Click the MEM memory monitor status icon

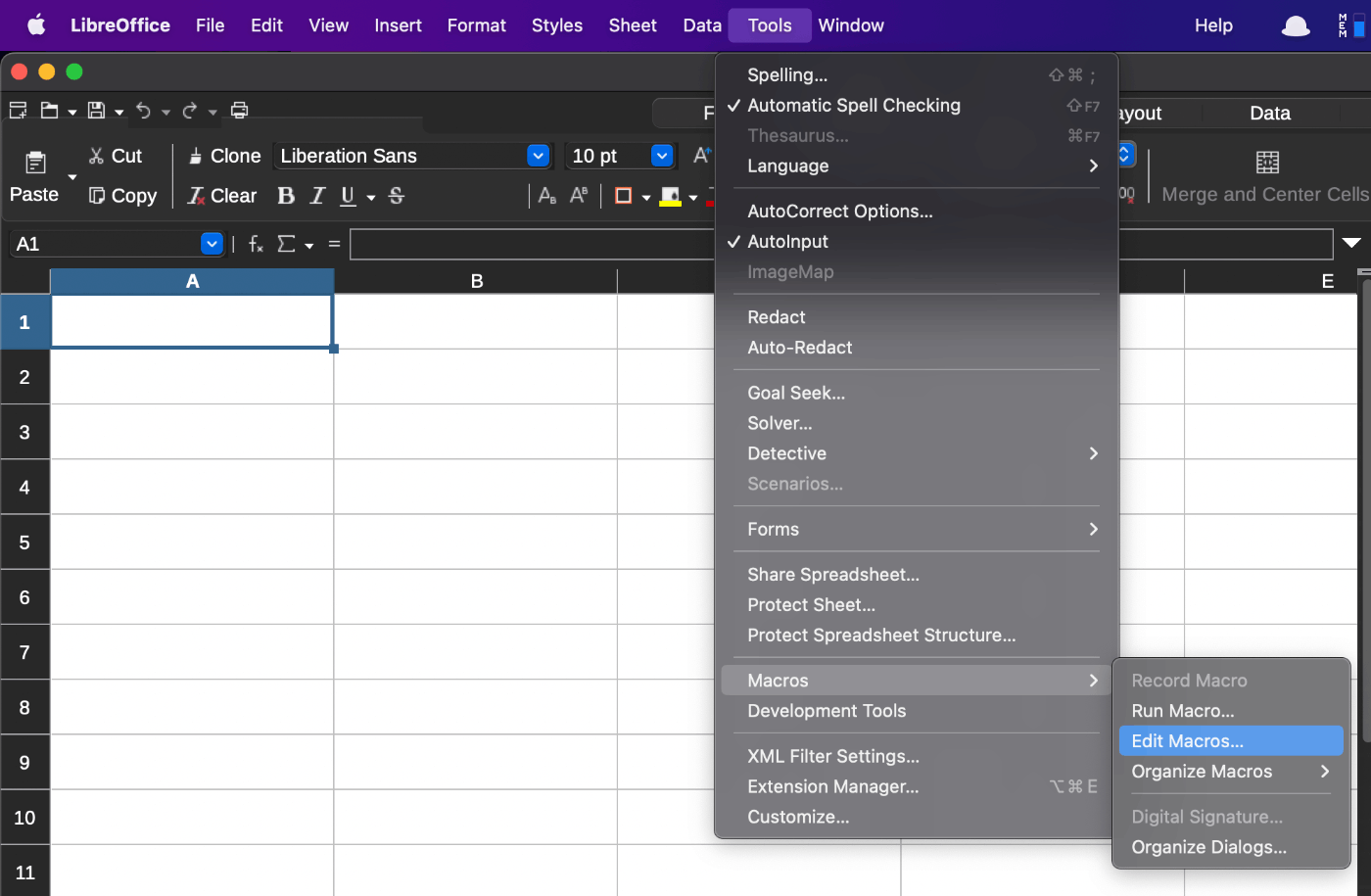[x=1351, y=25]
